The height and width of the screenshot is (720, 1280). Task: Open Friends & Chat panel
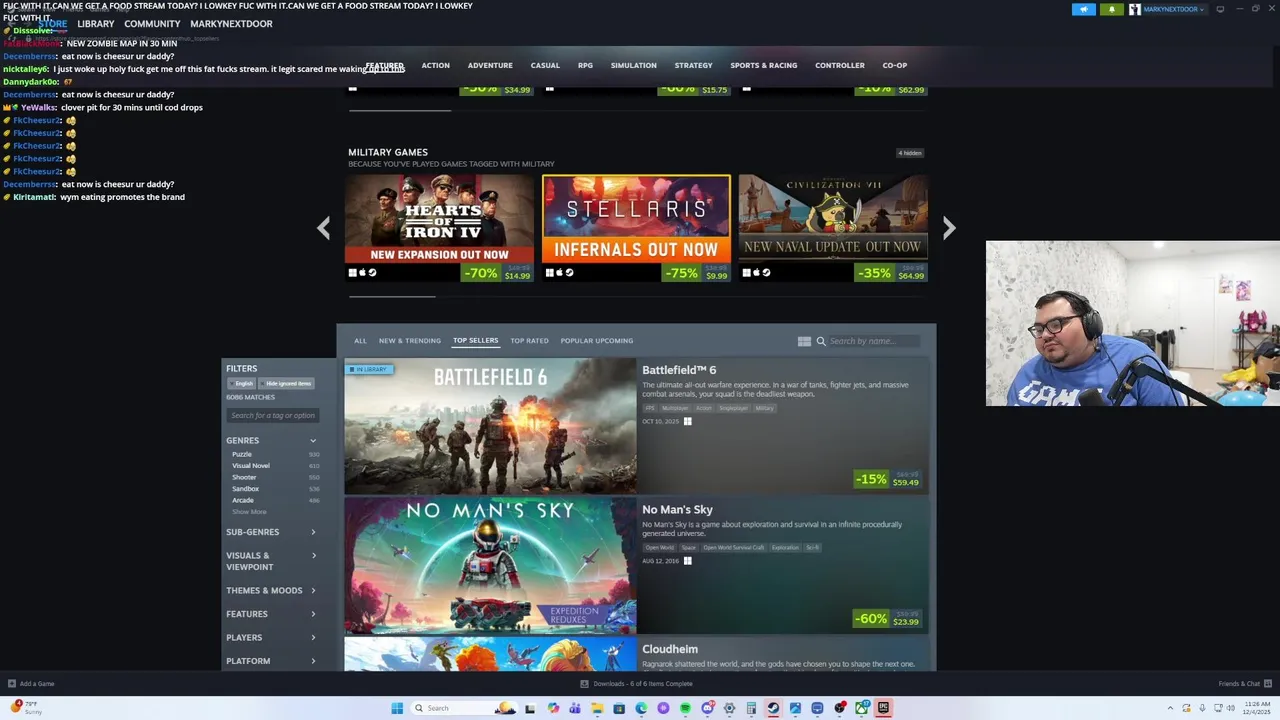click(x=1244, y=684)
